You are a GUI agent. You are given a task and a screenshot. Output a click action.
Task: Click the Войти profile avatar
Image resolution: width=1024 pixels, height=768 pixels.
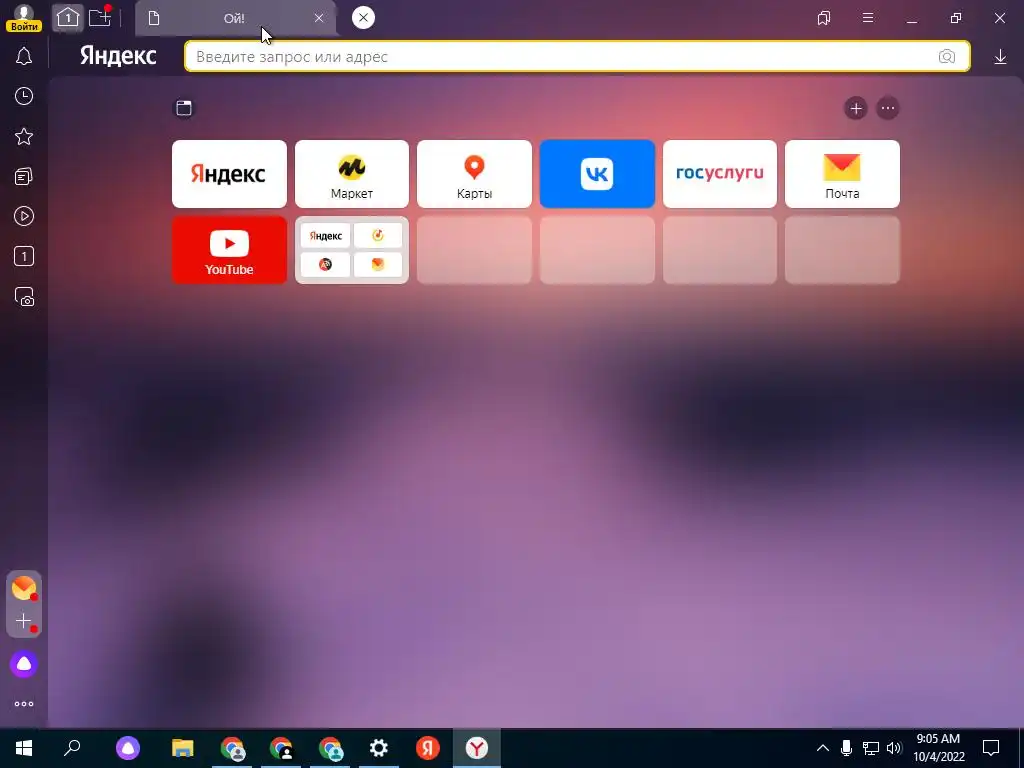tap(24, 18)
